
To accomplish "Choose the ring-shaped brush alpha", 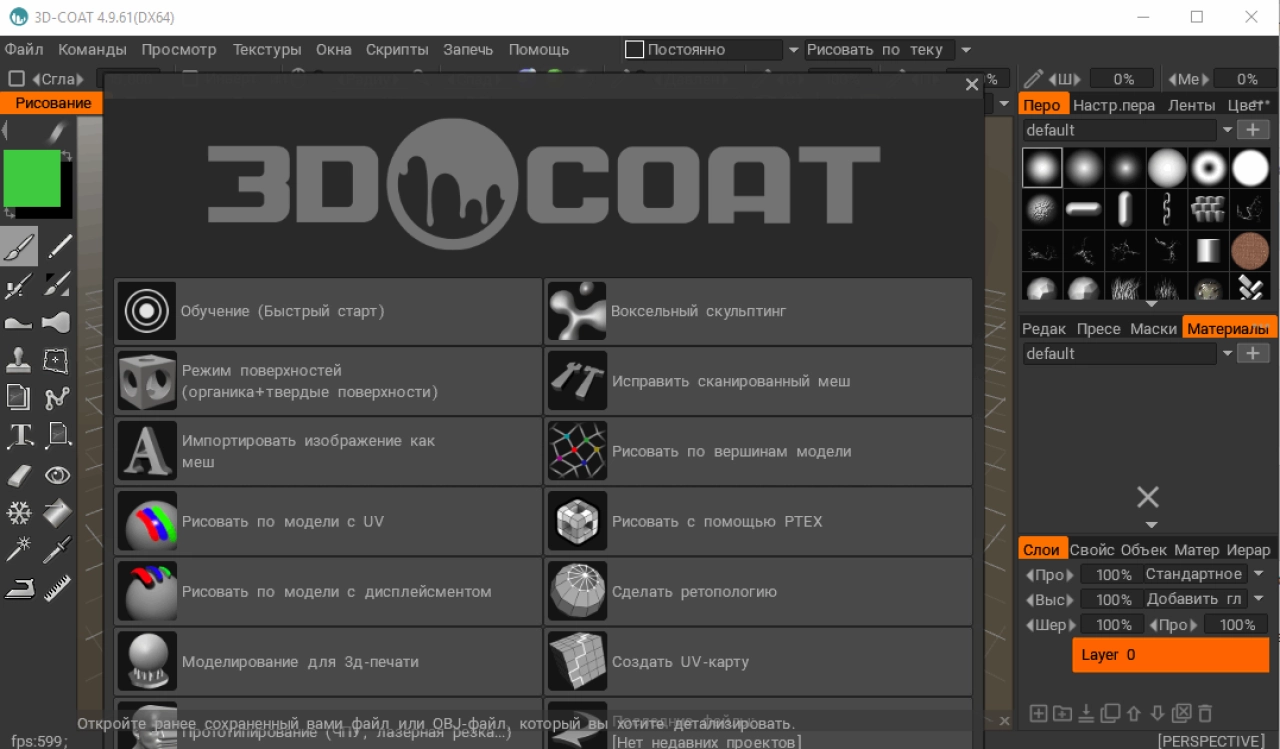I will click(x=1209, y=168).
